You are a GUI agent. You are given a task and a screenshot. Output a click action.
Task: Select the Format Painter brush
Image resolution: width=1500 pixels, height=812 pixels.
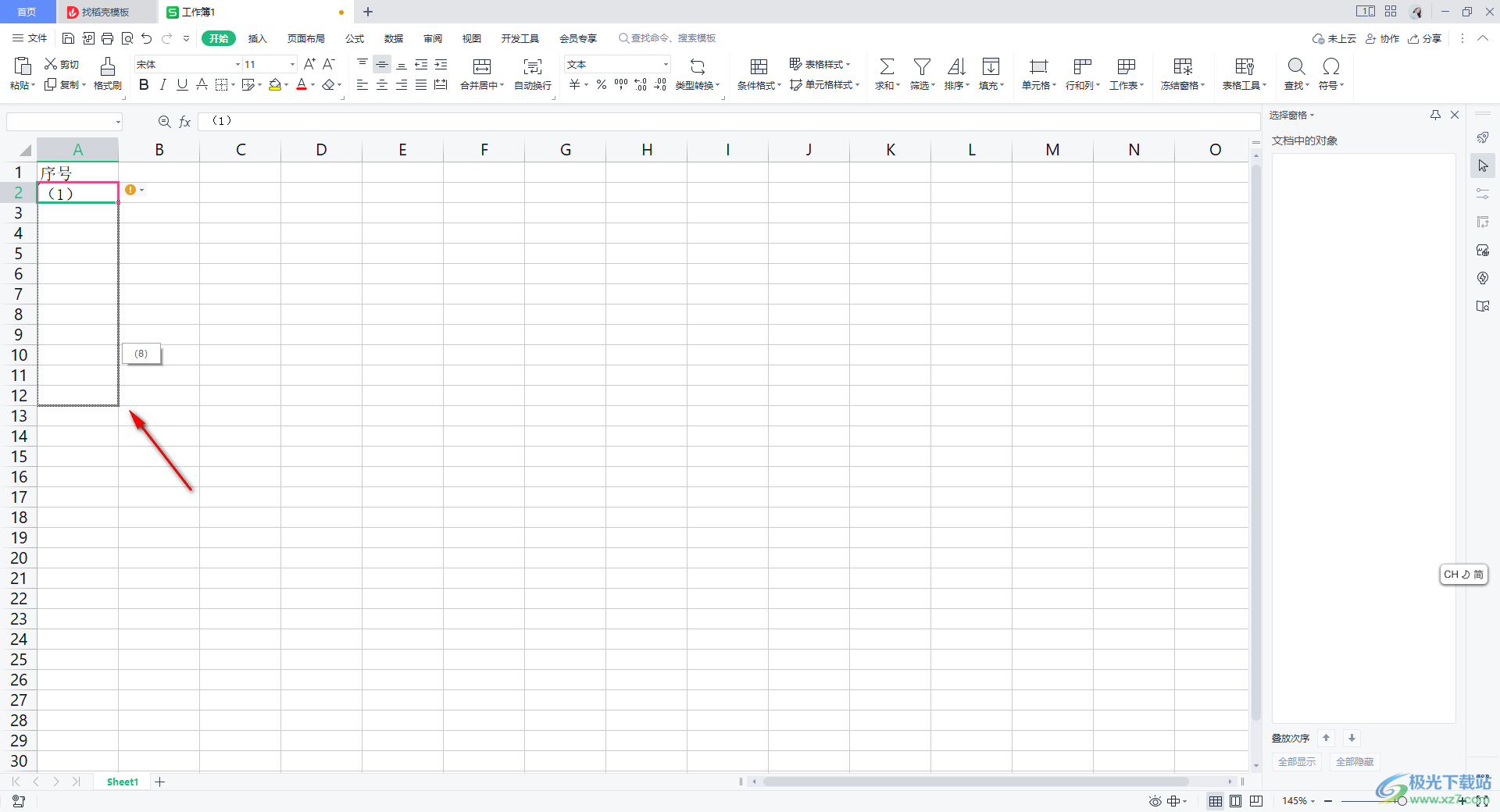108,66
